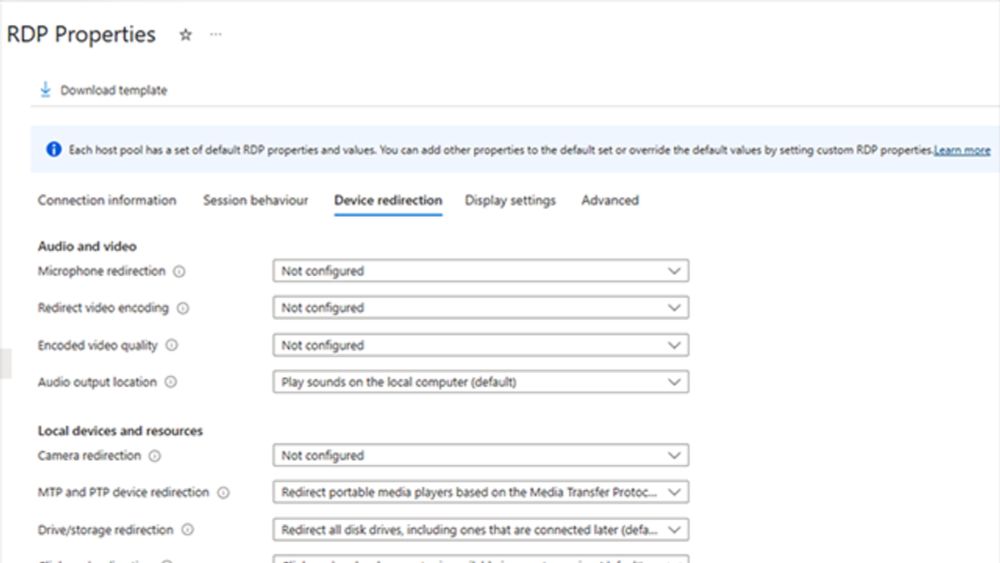The height and width of the screenshot is (563, 1000).
Task: Switch to the Advanced tab
Action: click(610, 200)
